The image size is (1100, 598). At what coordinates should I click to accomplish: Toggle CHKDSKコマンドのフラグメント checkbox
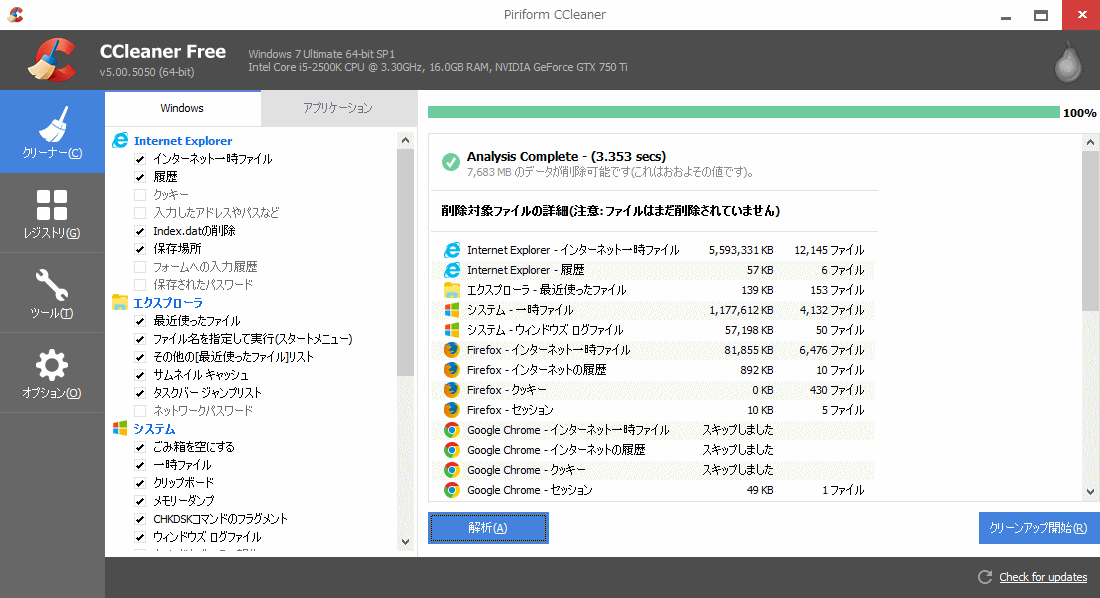click(140, 519)
